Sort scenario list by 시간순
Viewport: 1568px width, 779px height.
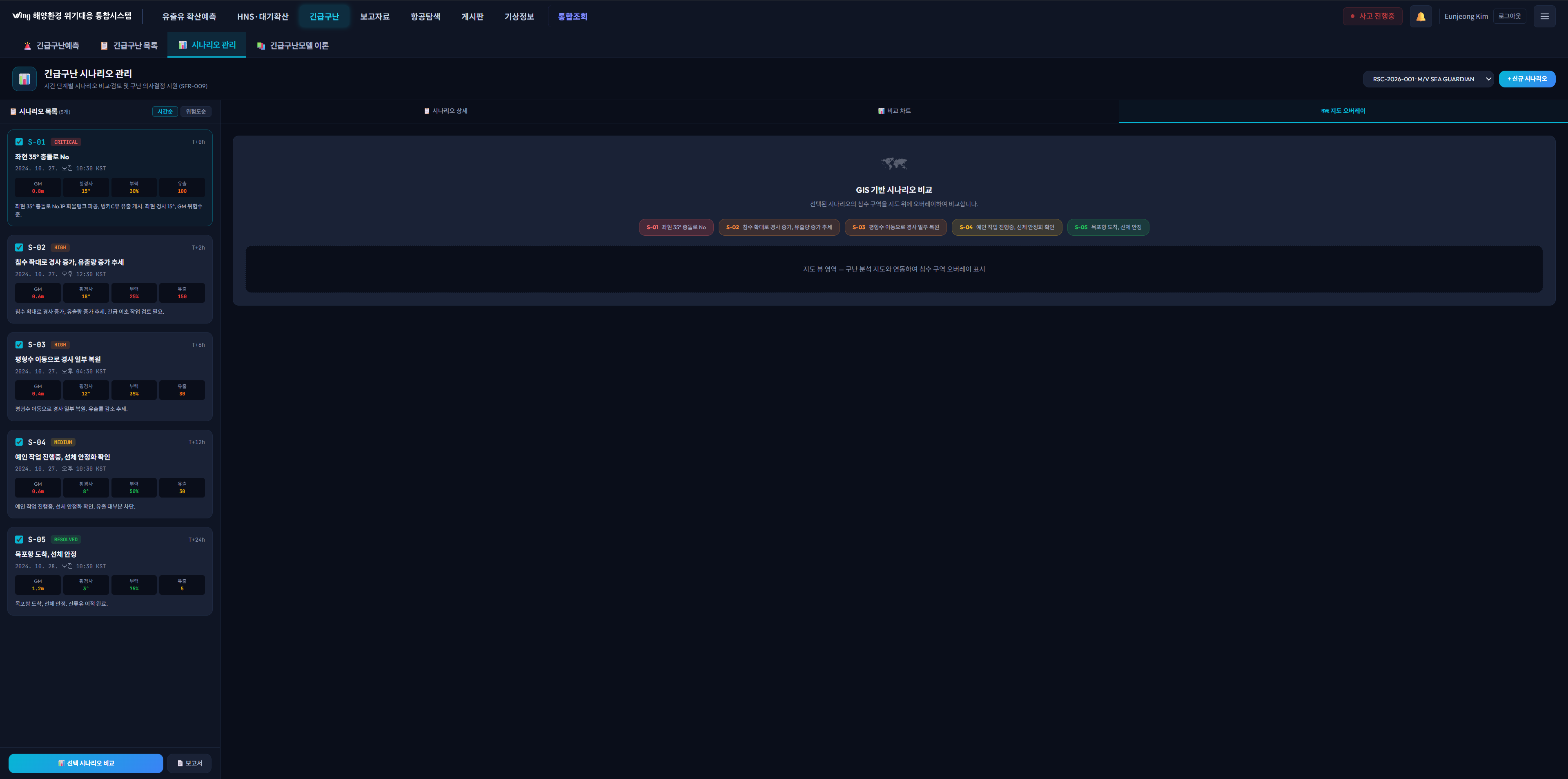coord(164,112)
